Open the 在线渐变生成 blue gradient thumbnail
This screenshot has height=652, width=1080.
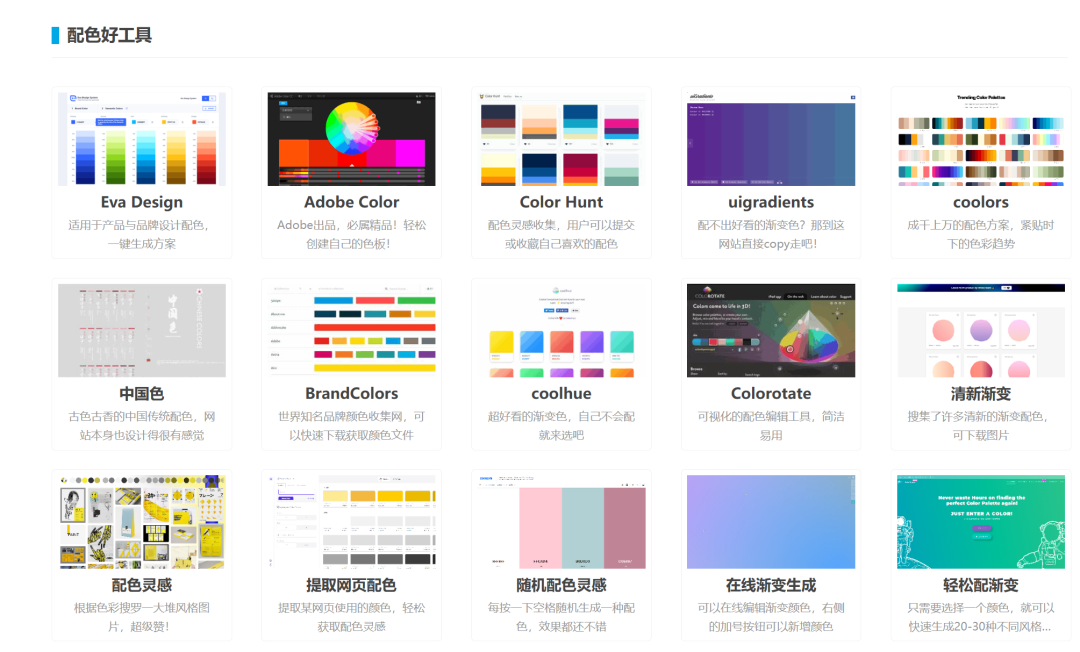coord(771,522)
